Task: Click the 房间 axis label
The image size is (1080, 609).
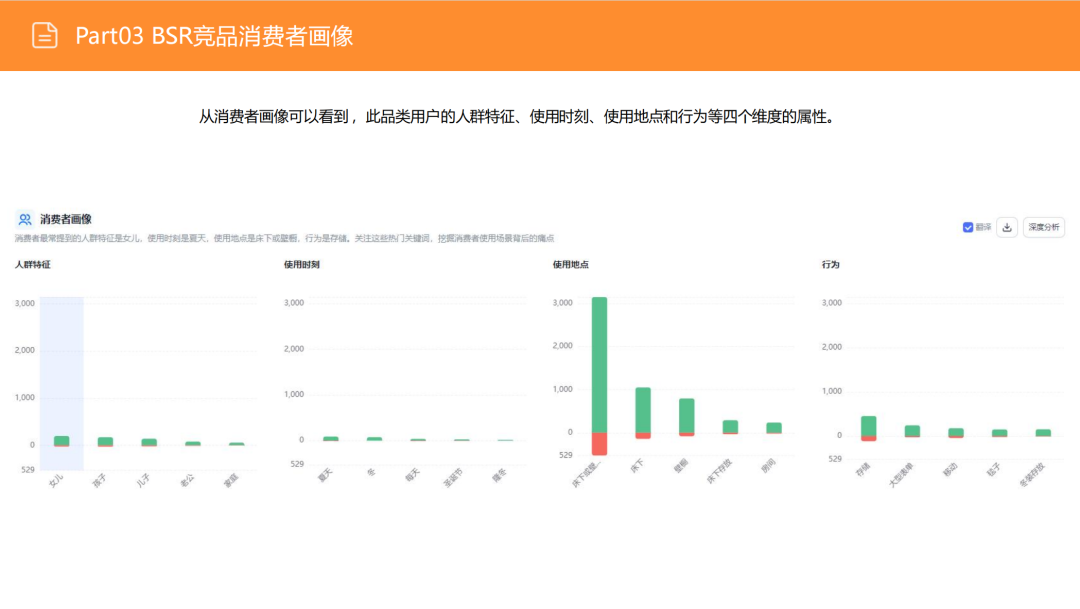Action: (769, 466)
